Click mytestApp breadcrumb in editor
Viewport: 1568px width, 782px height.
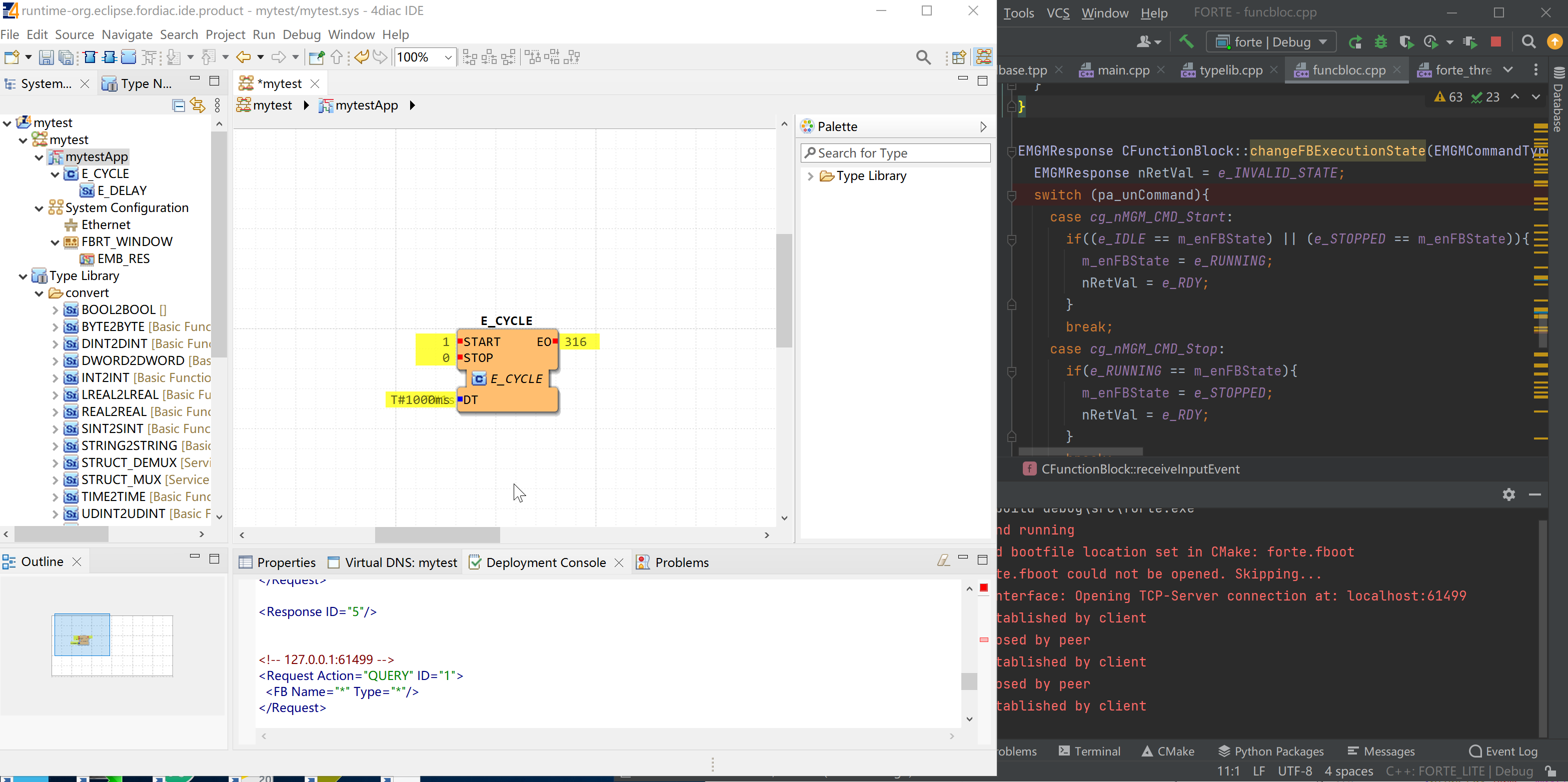[x=359, y=105]
